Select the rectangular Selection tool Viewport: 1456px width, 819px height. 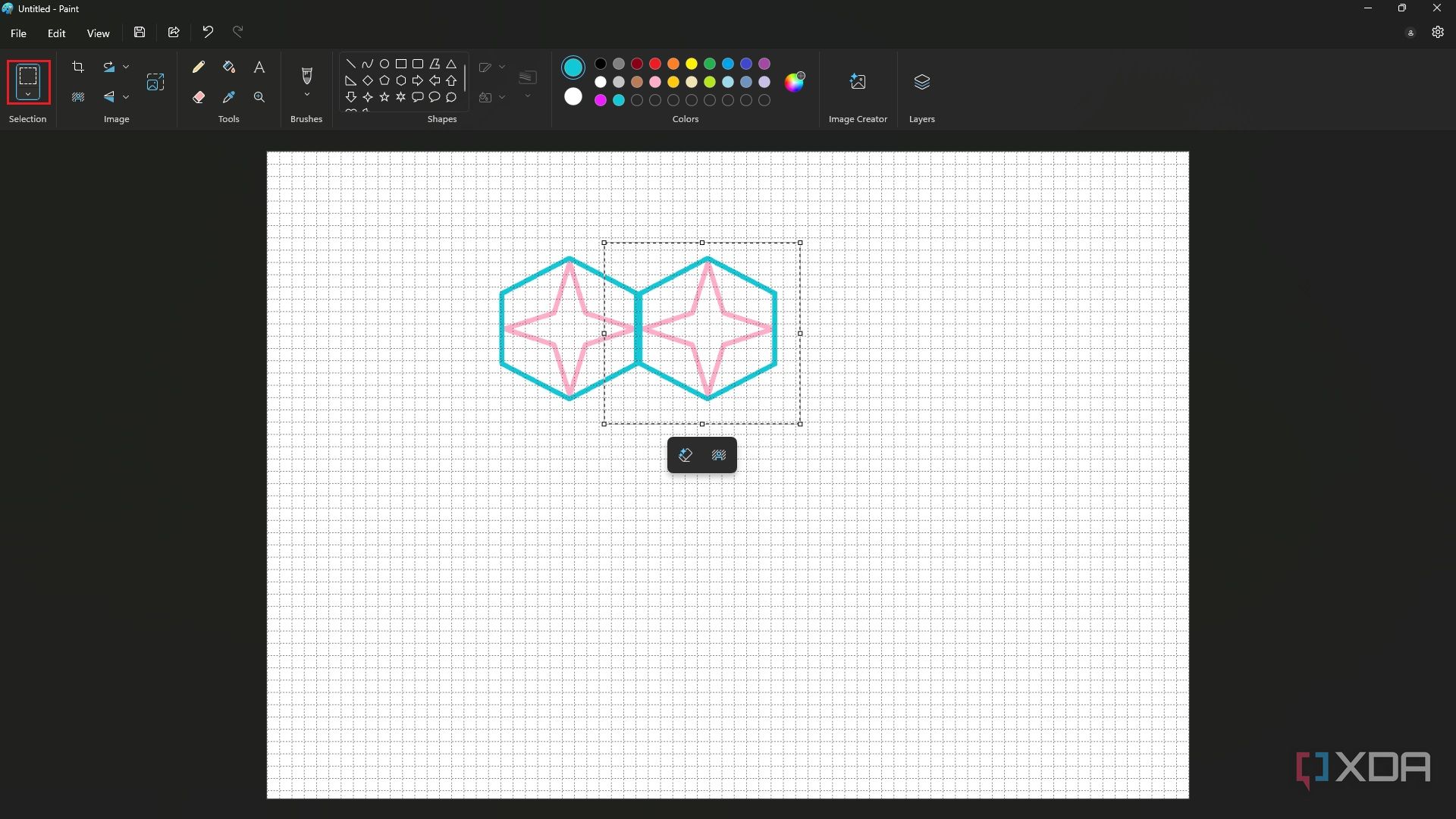tap(28, 76)
